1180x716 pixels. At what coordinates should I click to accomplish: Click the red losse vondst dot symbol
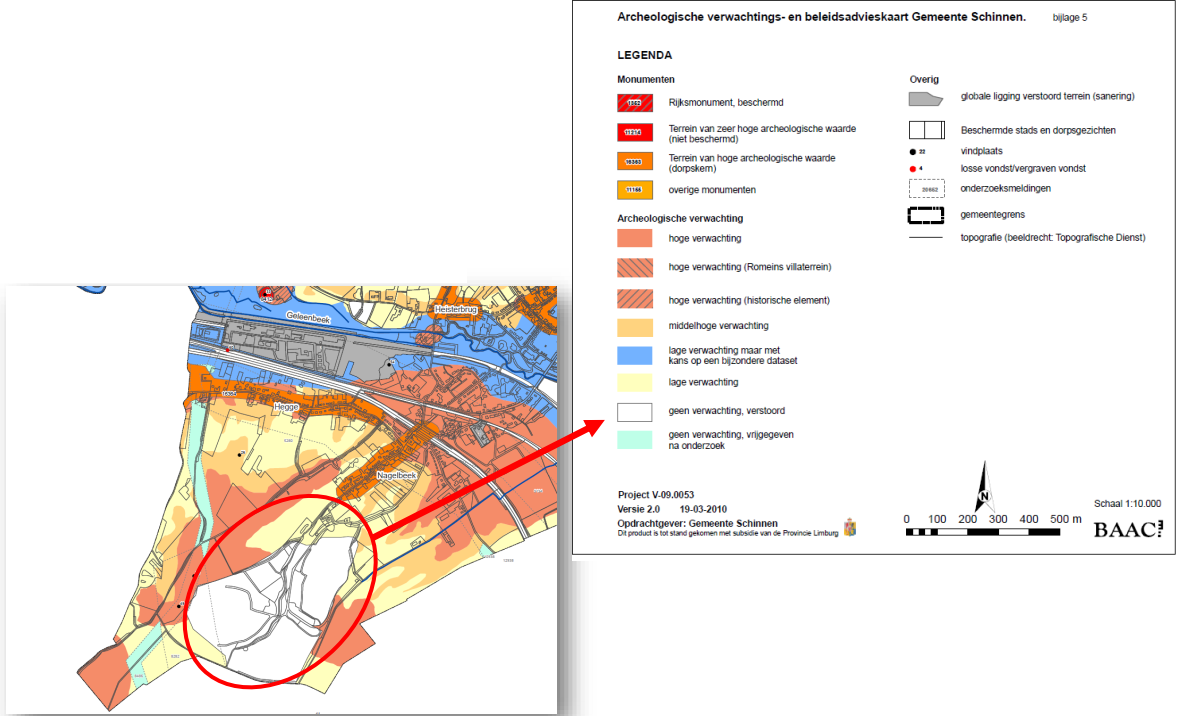pyautogui.click(x=914, y=169)
